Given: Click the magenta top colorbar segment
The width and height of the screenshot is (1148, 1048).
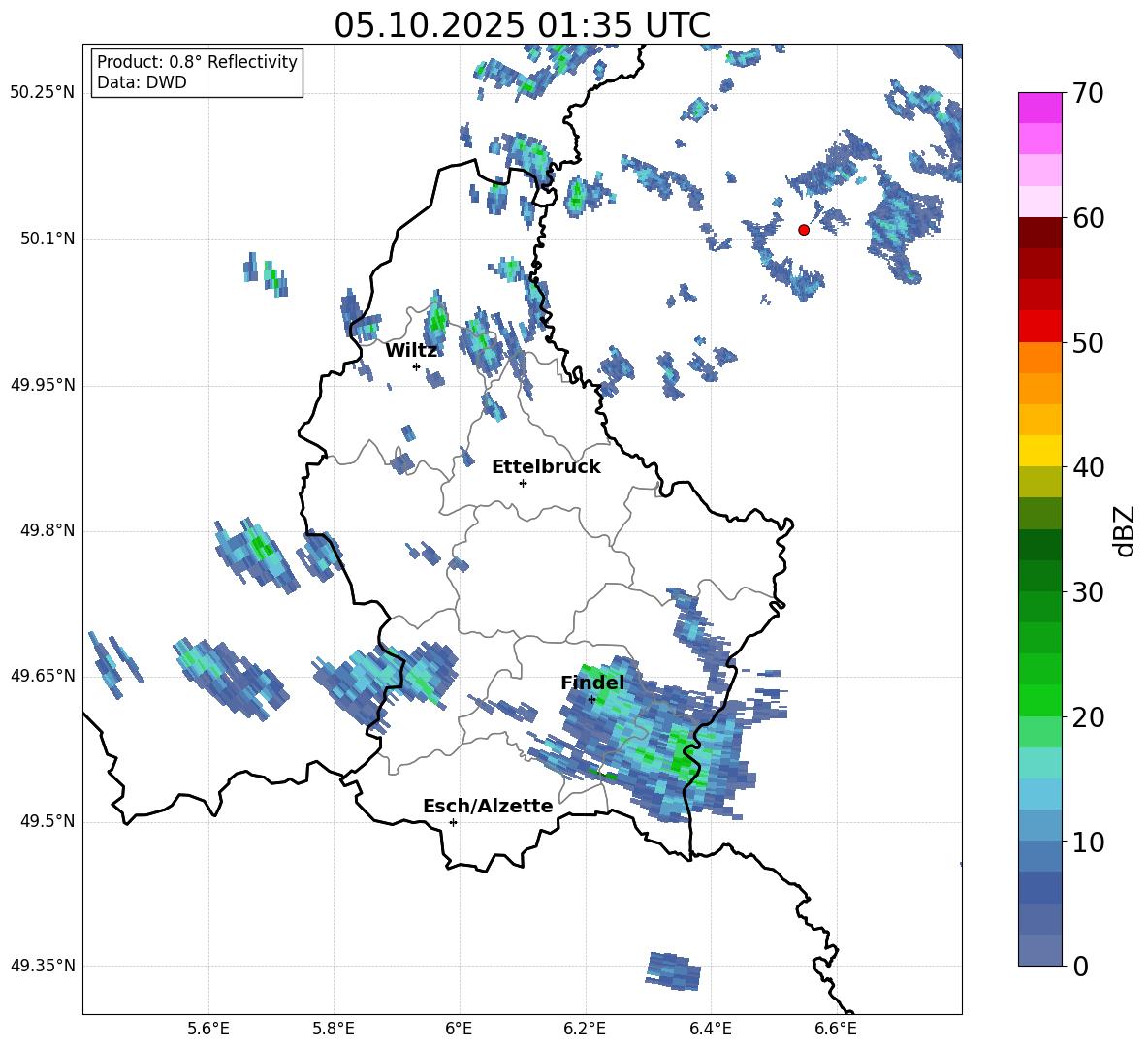Looking at the screenshot, I should [1039, 108].
